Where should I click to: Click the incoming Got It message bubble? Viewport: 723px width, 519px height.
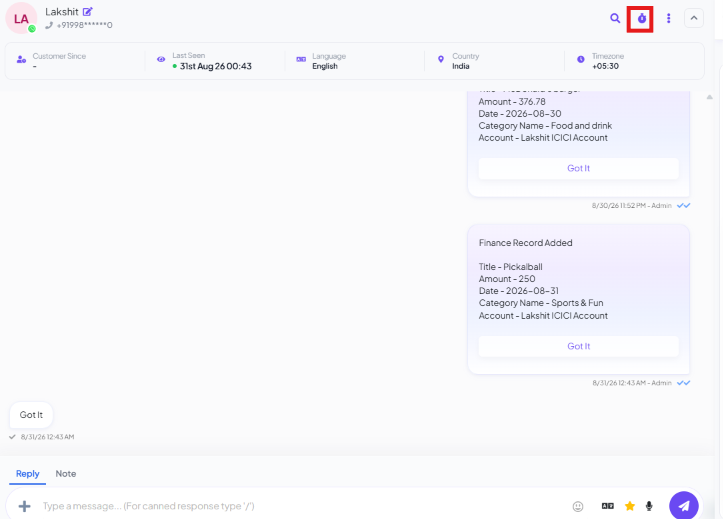pyautogui.click(x=31, y=415)
